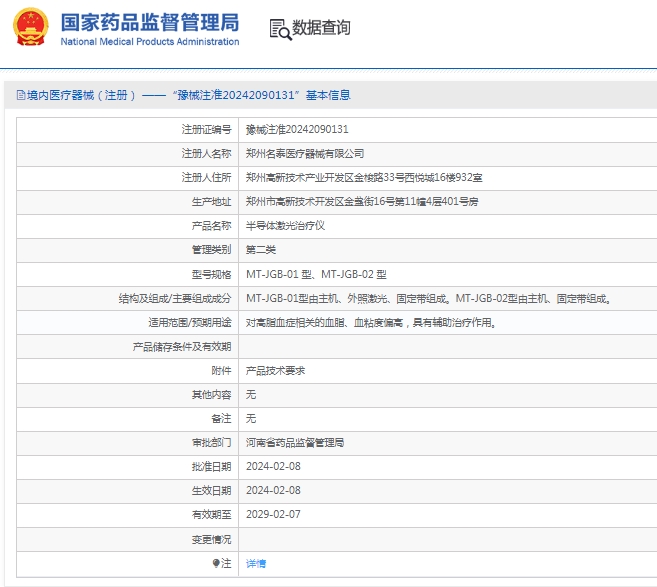Click the document icon beside 境内医疗器械

pyautogui.click(x=21, y=95)
